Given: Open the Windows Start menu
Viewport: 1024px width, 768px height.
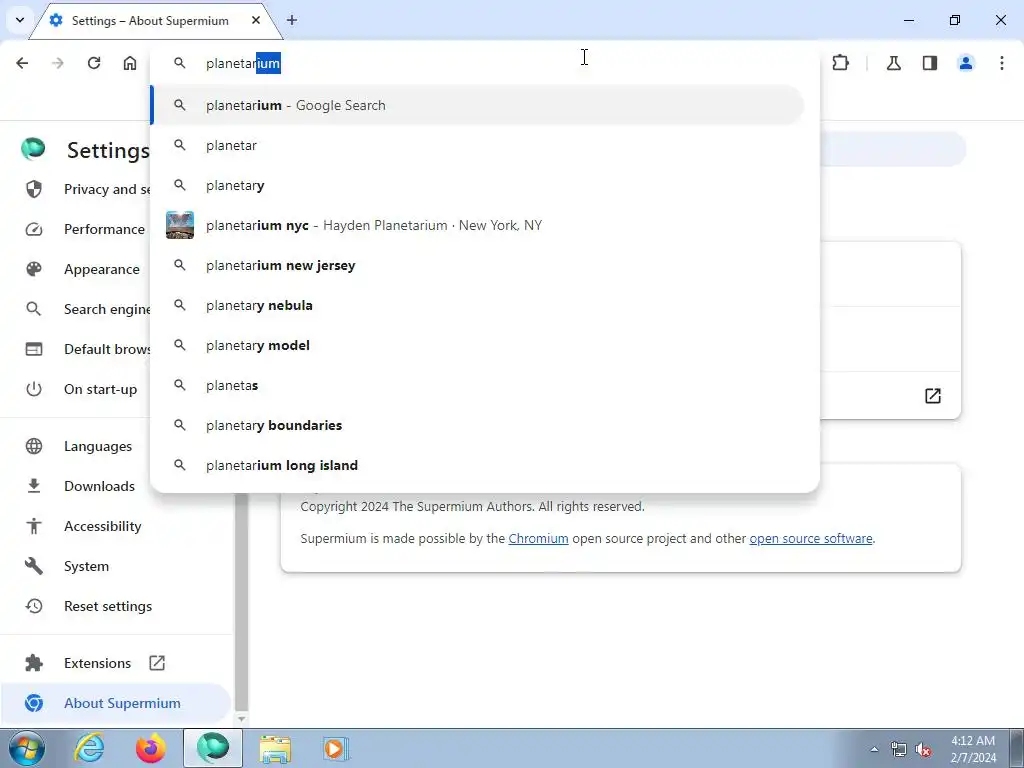Looking at the screenshot, I should point(27,748).
